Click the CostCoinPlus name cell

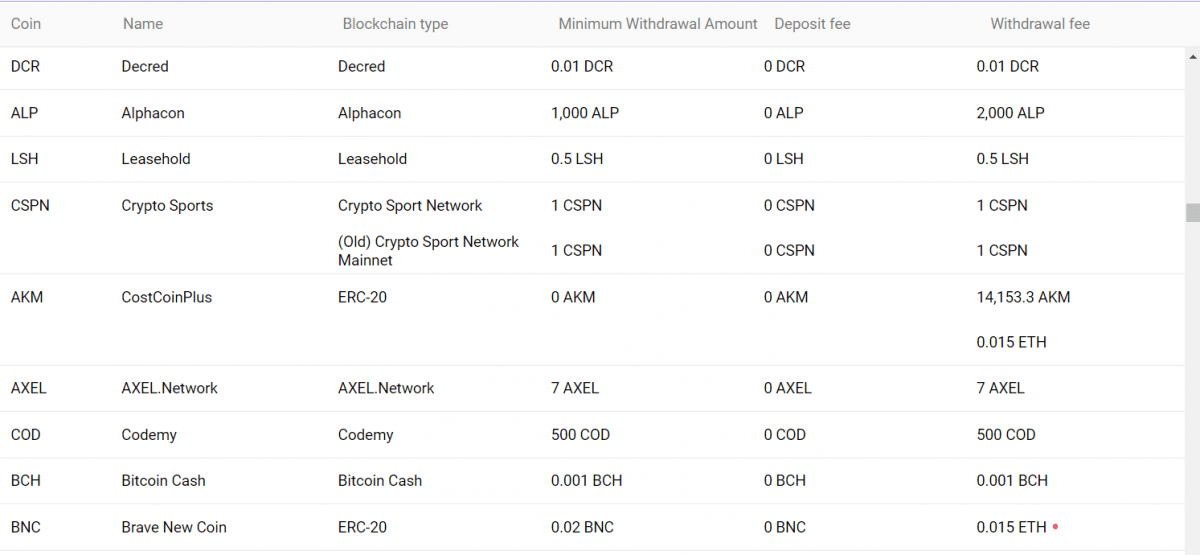coord(166,297)
